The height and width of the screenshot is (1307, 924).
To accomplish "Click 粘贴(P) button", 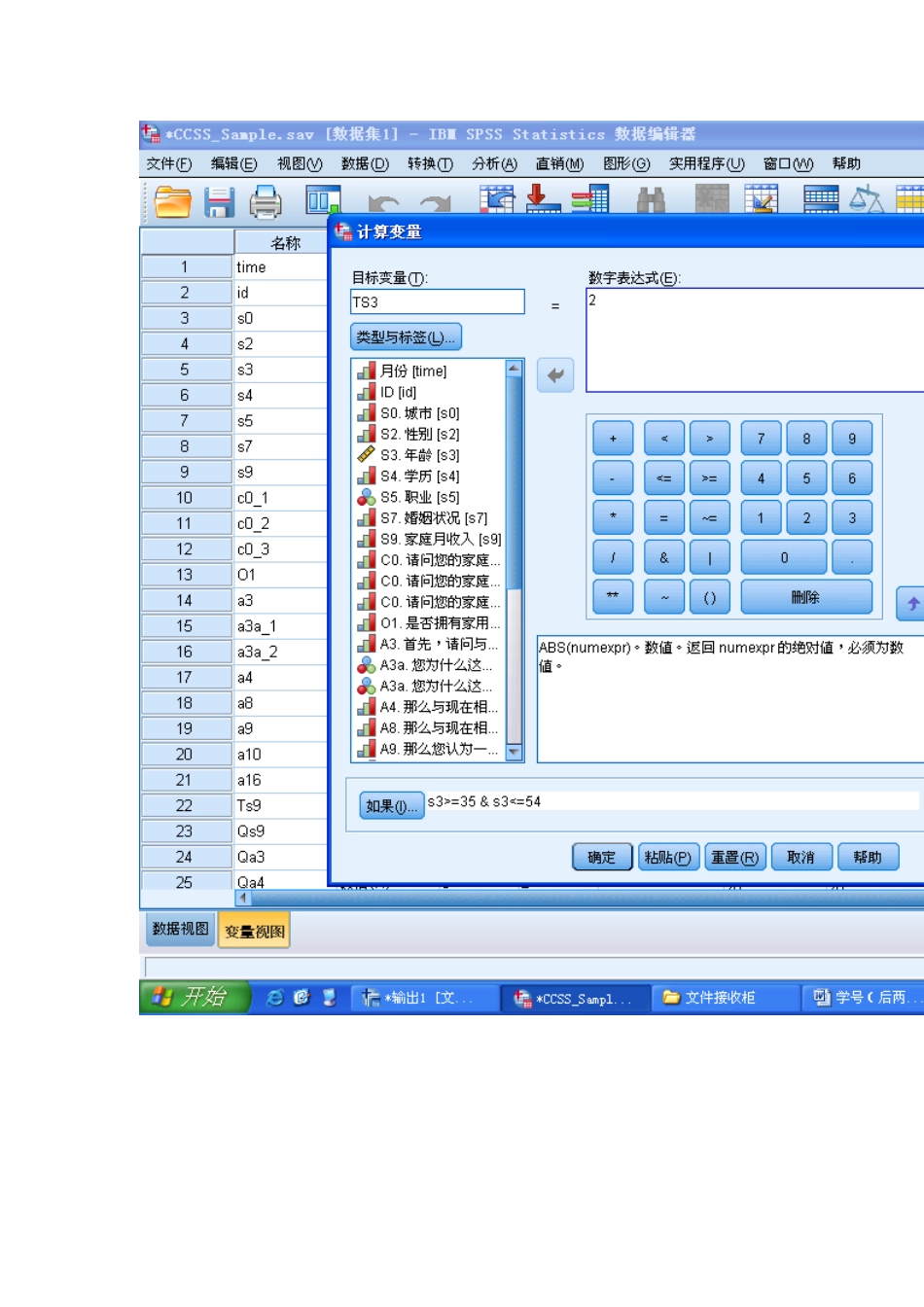I will tap(668, 857).
